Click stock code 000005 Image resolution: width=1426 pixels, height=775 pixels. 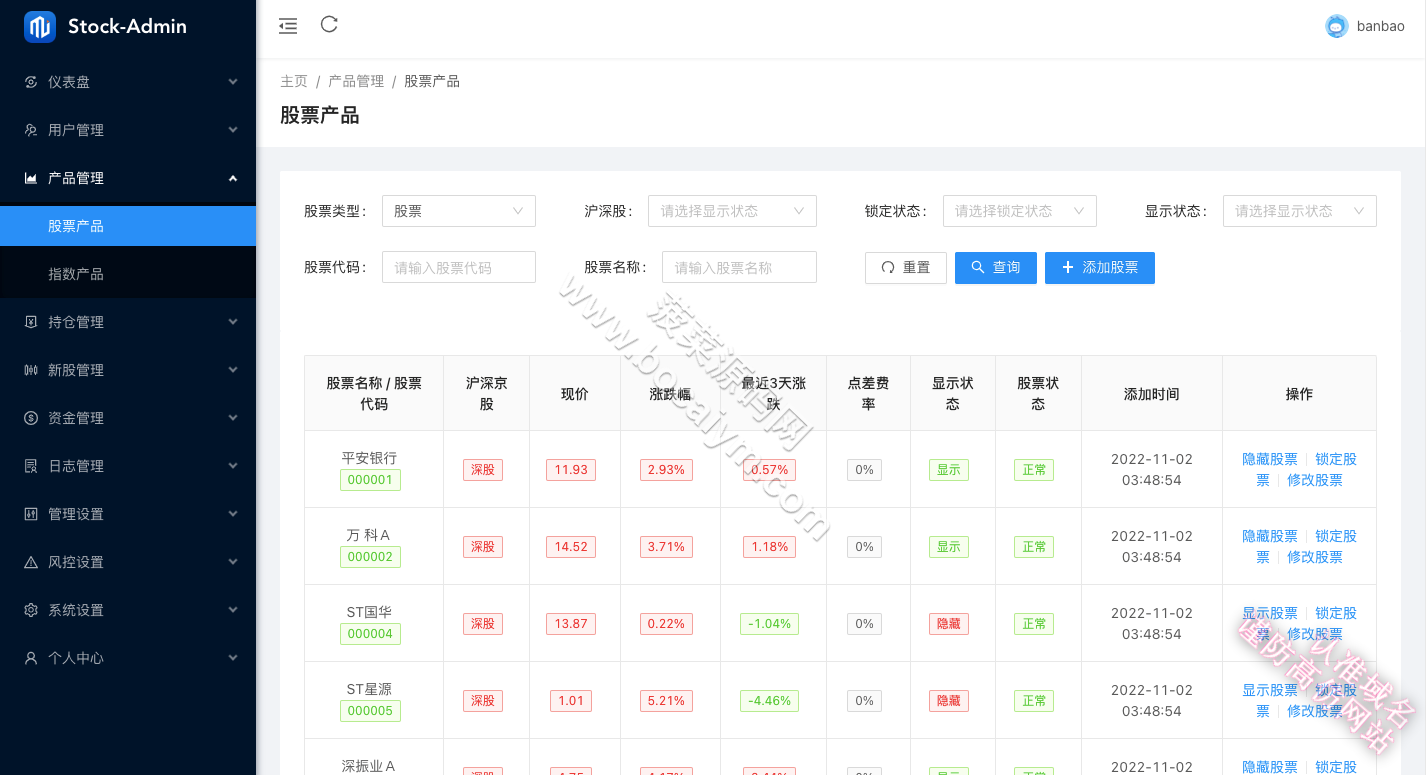pyautogui.click(x=370, y=711)
